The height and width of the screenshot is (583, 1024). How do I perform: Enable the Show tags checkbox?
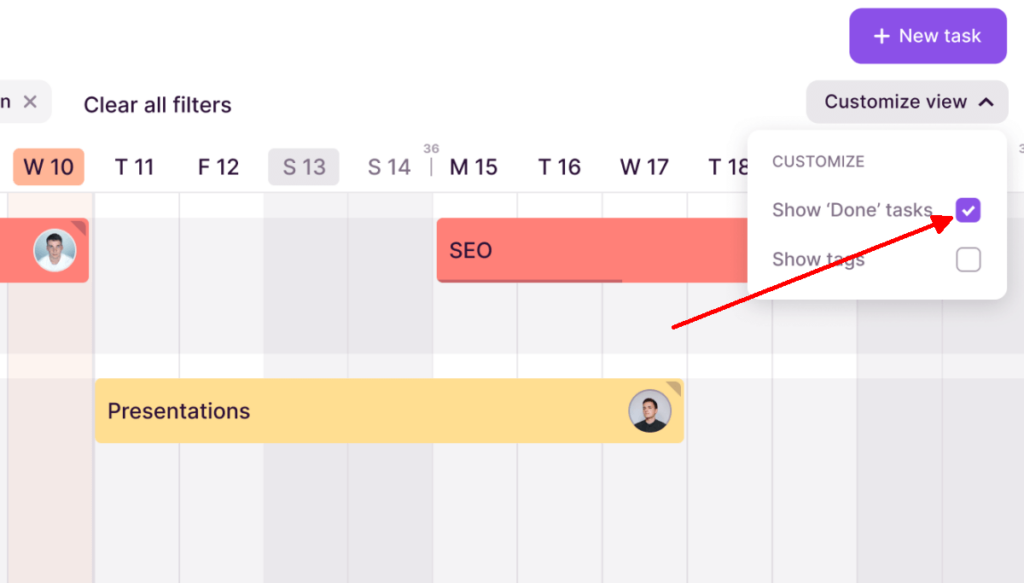[x=967, y=259]
